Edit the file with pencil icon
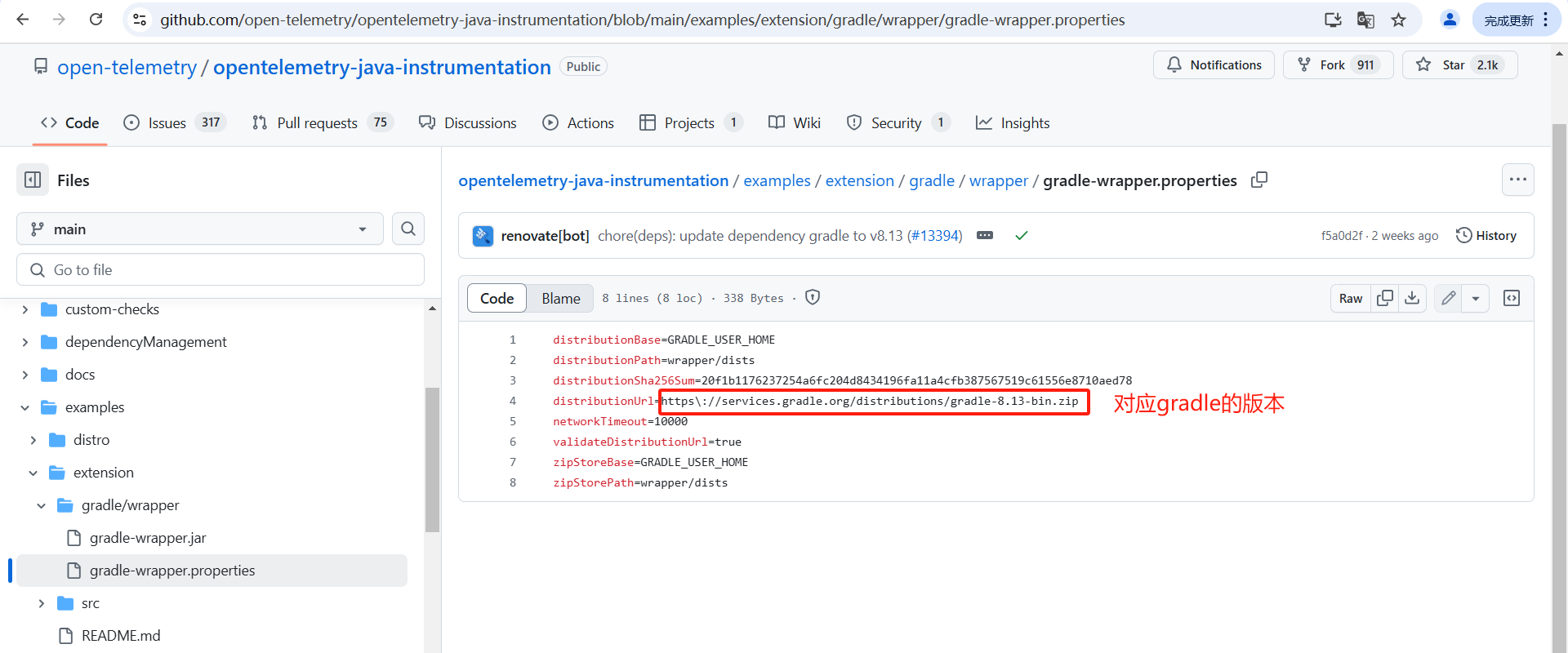 pos(1448,298)
